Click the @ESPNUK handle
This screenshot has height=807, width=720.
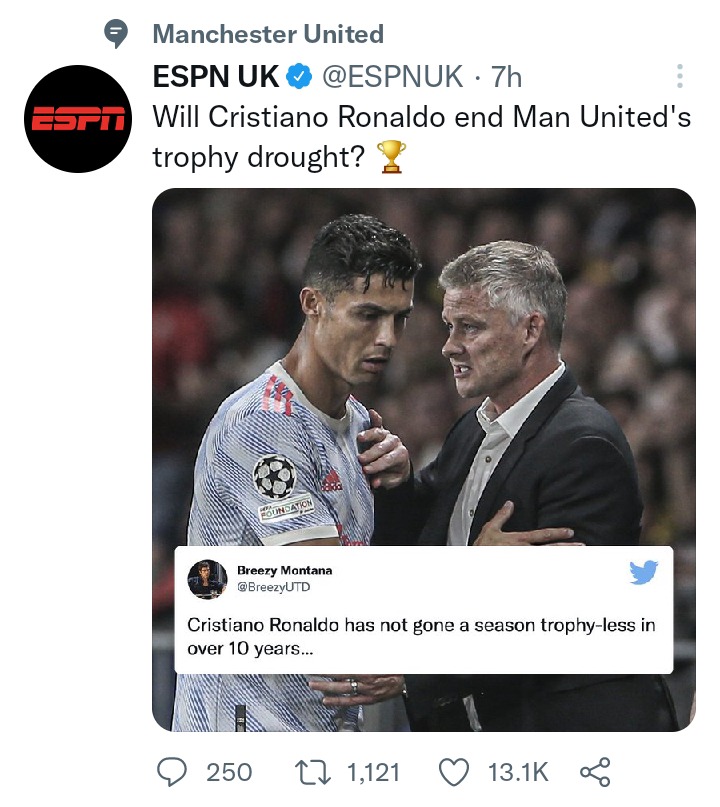[393, 77]
